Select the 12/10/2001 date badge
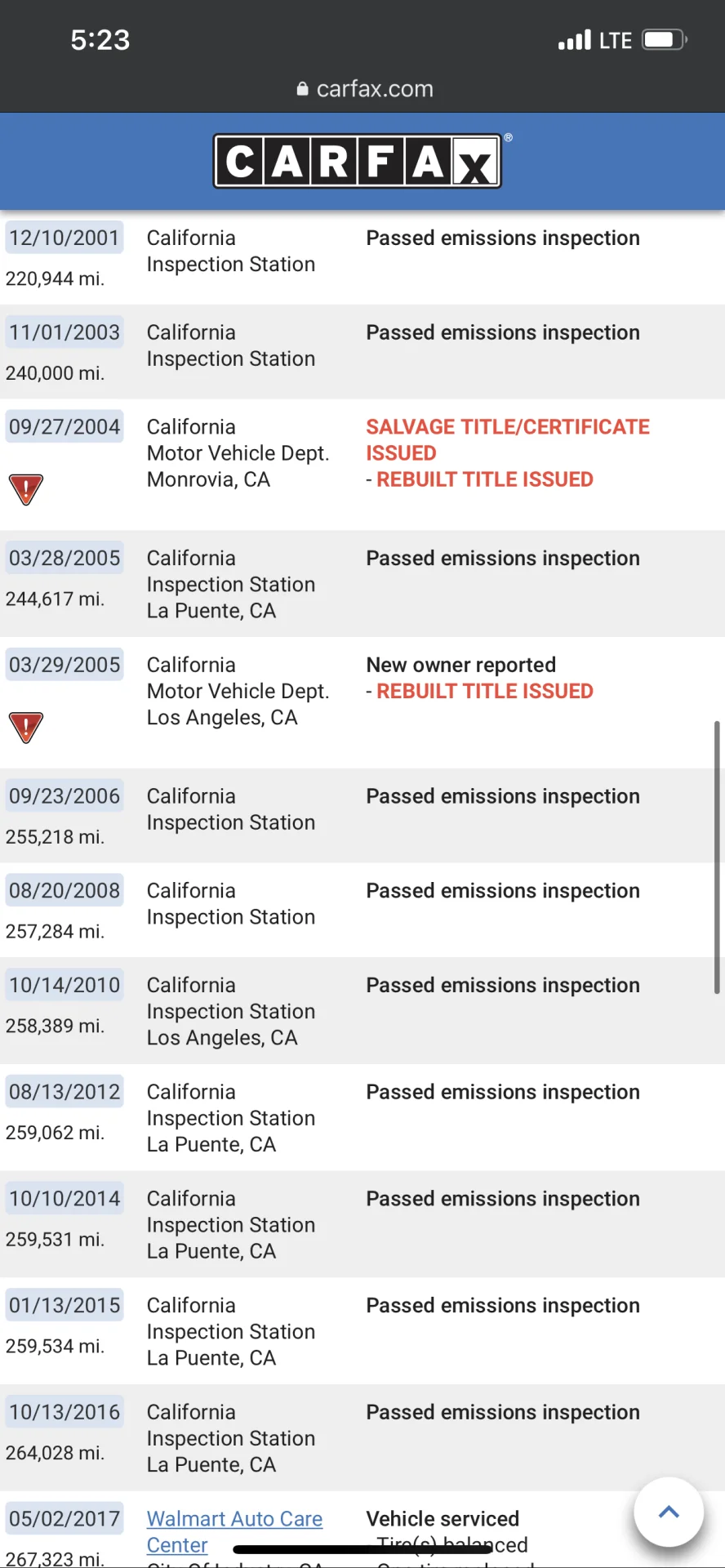 (x=64, y=238)
